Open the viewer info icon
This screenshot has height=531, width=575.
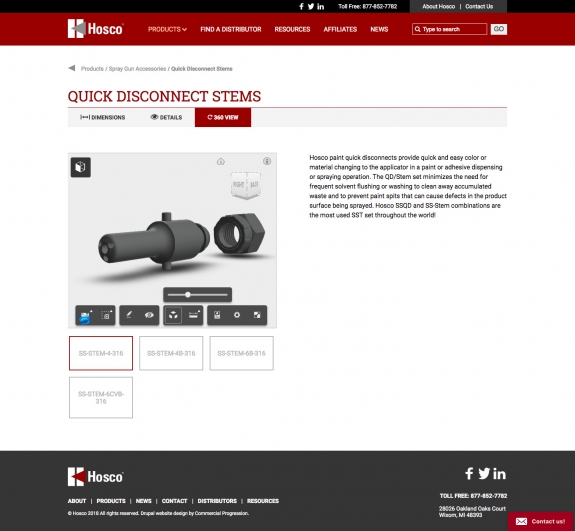tap(267, 161)
